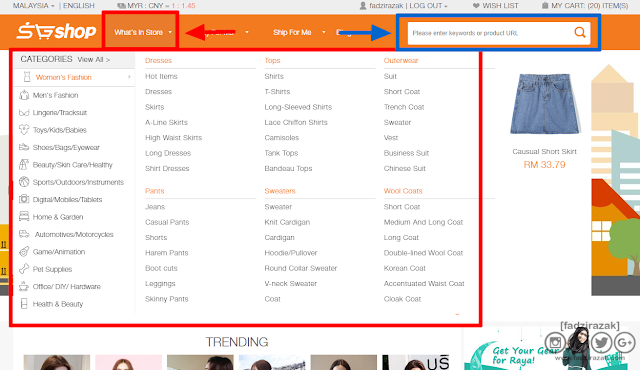Viewport: 640px width, 370px height.
Task: Click the keyword search input field
Action: [491, 33]
